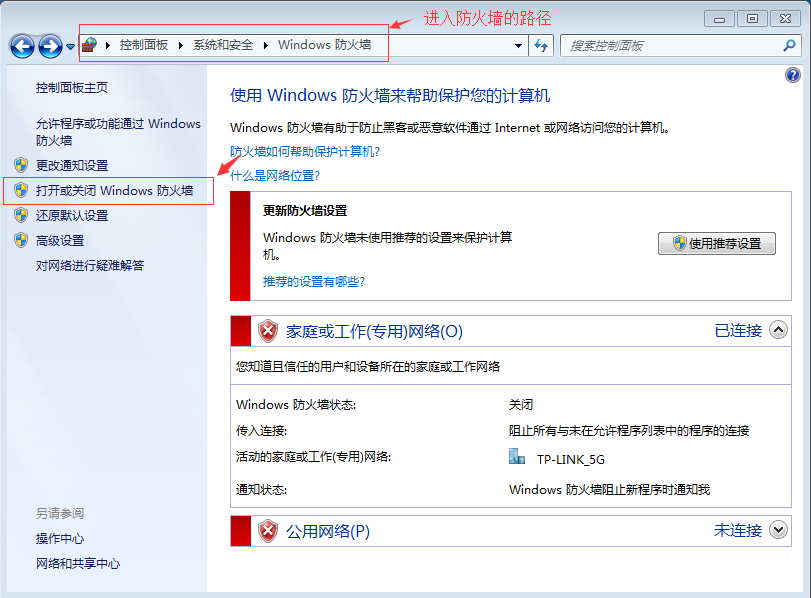Expand the 公用网络 section chevron
Viewport: 811px width, 598px height.
coord(778,530)
